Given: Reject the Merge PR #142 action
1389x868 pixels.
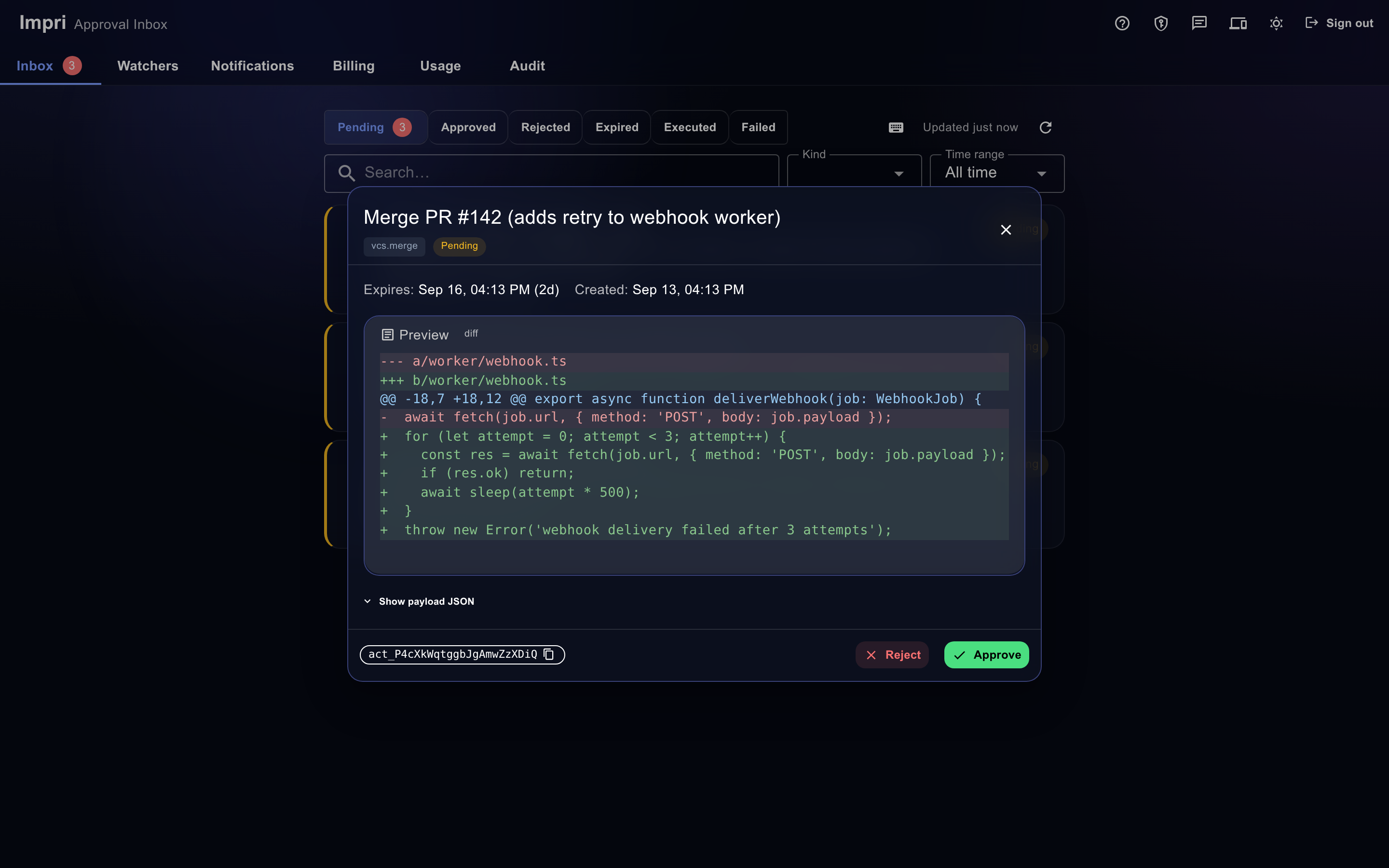Looking at the screenshot, I should coord(892,654).
